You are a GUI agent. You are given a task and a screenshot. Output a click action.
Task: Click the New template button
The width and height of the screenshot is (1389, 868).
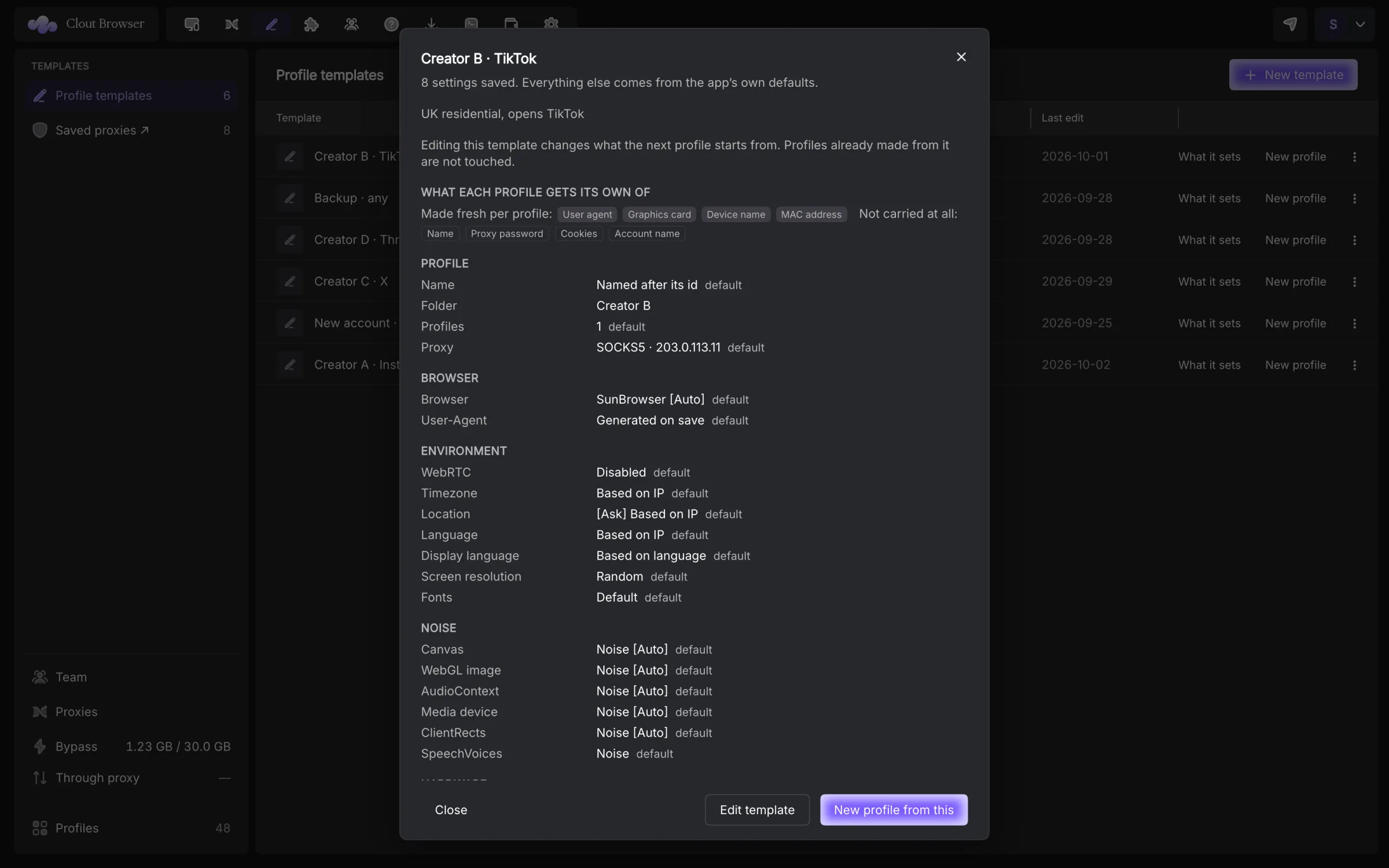pos(1293,75)
